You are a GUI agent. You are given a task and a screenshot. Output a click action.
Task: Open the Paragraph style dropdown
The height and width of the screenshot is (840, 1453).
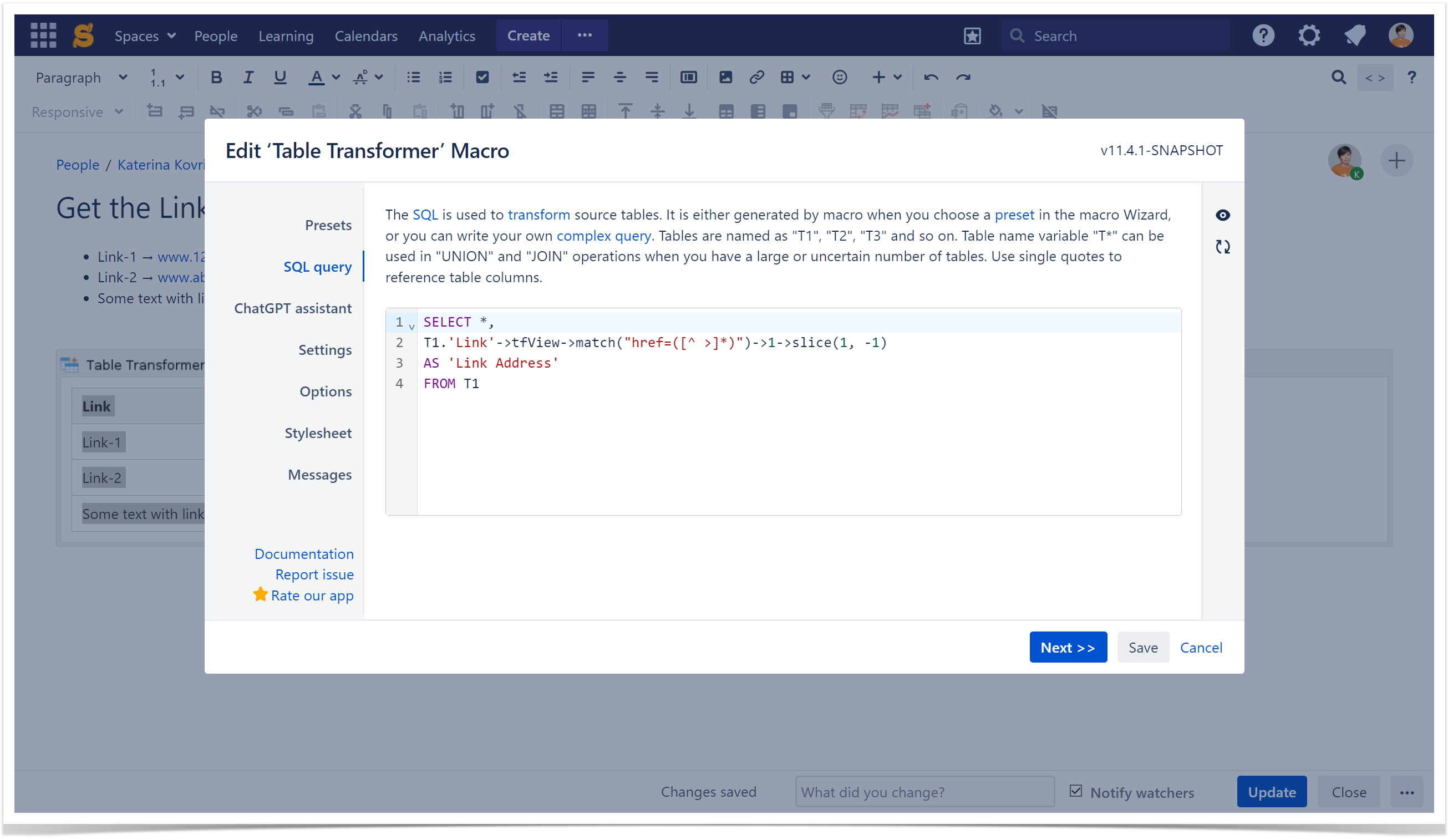click(x=81, y=77)
